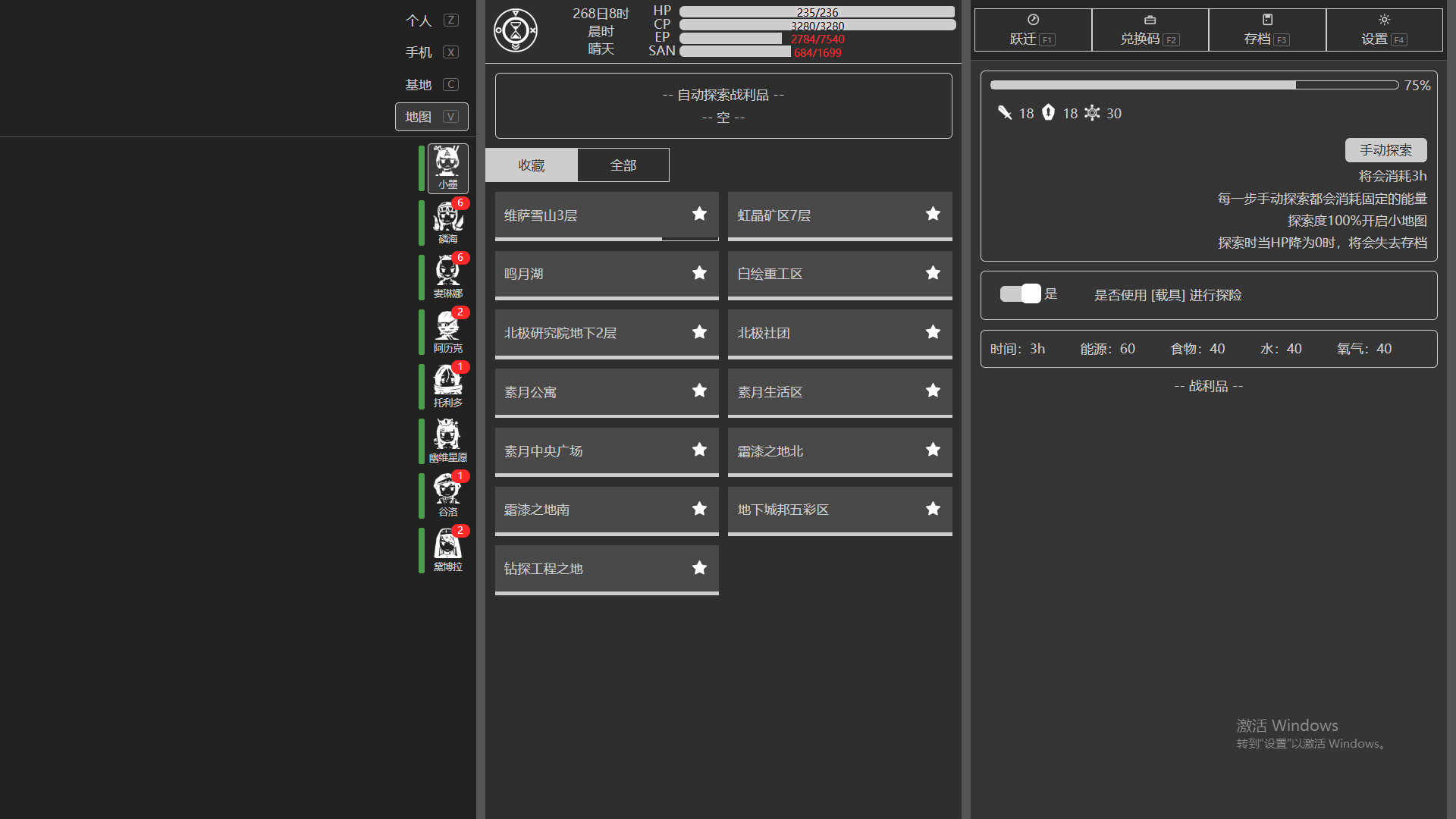Open the 手机 menu
This screenshot has height=819, width=1456.
pyautogui.click(x=432, y=52)
